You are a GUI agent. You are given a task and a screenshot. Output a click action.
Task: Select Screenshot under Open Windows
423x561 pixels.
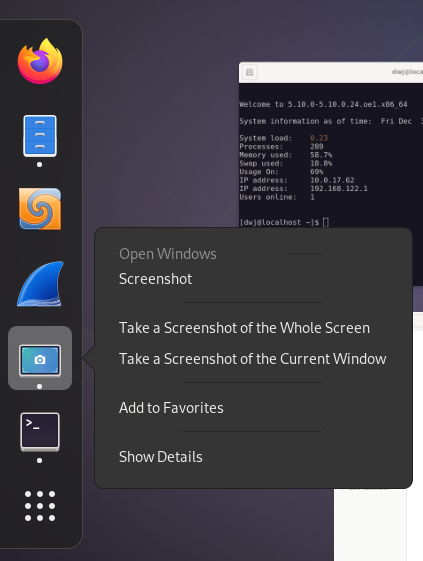tap(155, 279)
